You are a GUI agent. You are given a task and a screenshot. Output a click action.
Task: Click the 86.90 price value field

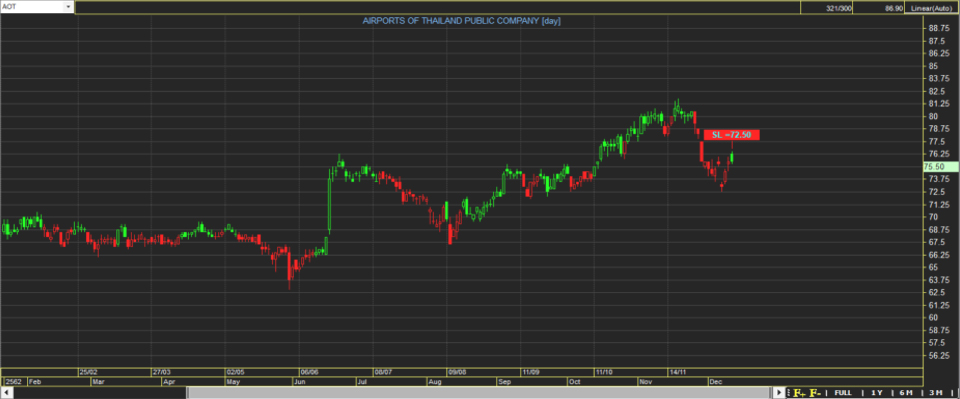coord(878,7)
